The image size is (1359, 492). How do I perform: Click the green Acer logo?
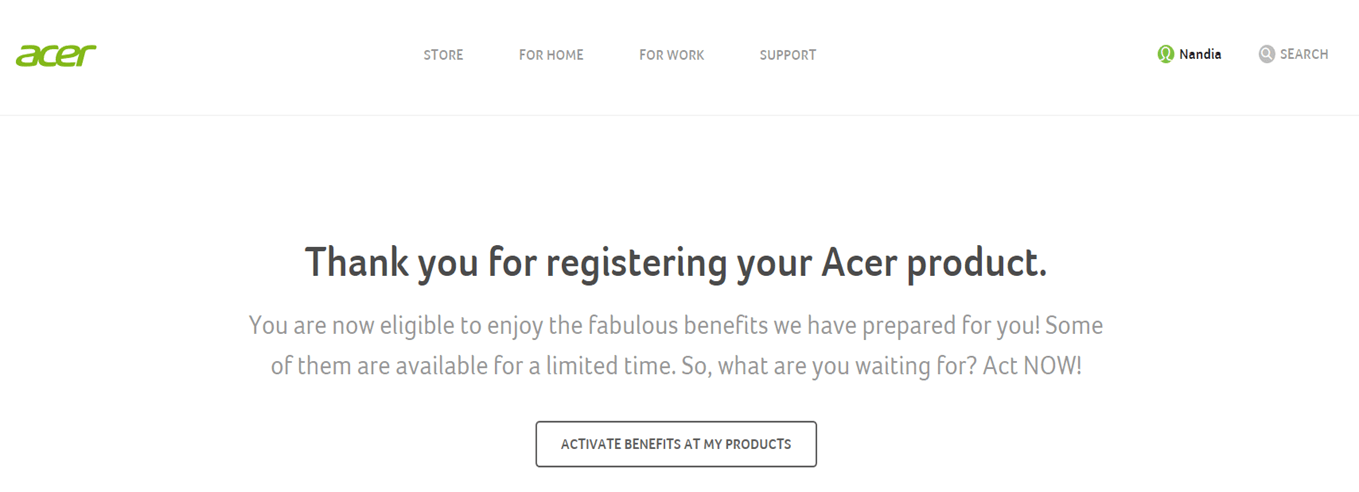pyautogui.click(x=56, y=55)
